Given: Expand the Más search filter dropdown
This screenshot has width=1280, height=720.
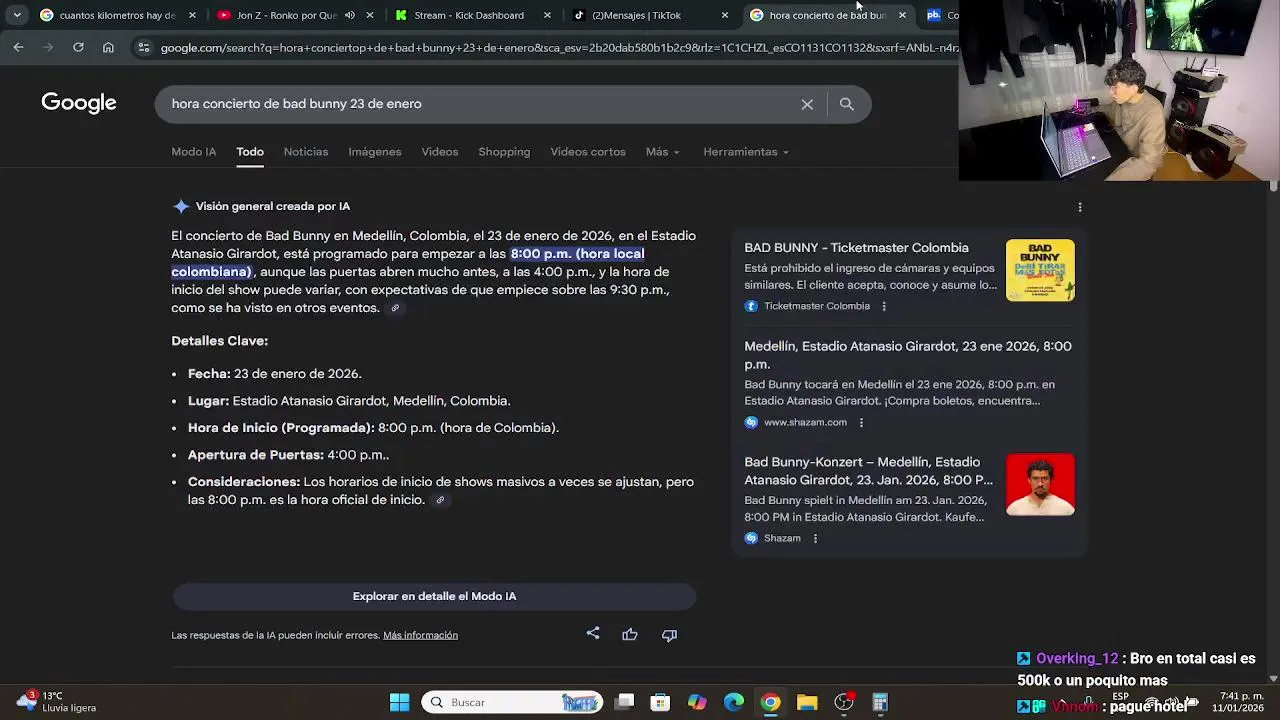Looking at the screenshot, I should coord(662,152).
